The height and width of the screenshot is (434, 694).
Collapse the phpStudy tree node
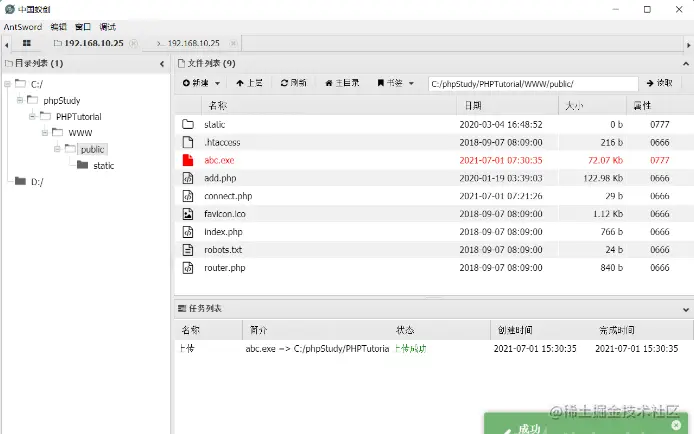(20, 100)
